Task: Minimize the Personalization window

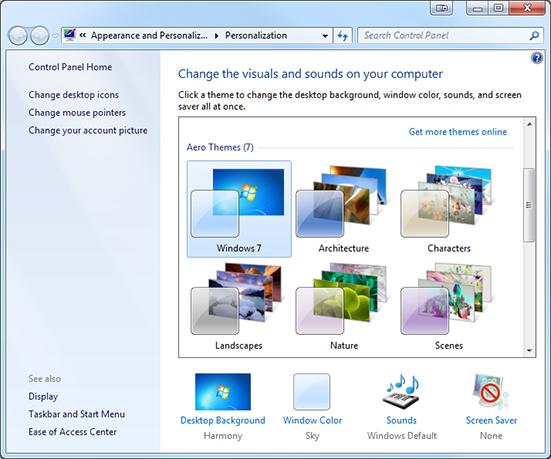Action: coord(477,8)
